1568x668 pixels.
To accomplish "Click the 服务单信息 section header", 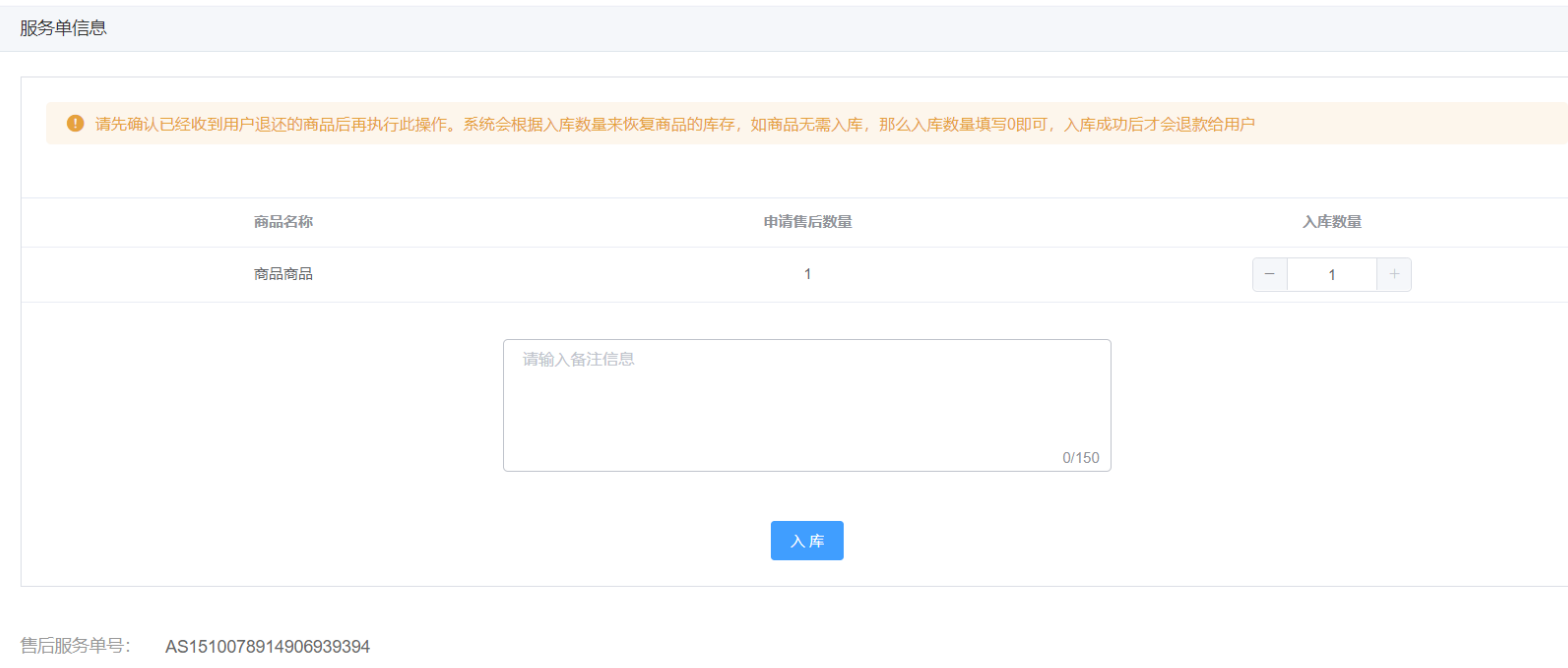I will (x=63, y=28).
